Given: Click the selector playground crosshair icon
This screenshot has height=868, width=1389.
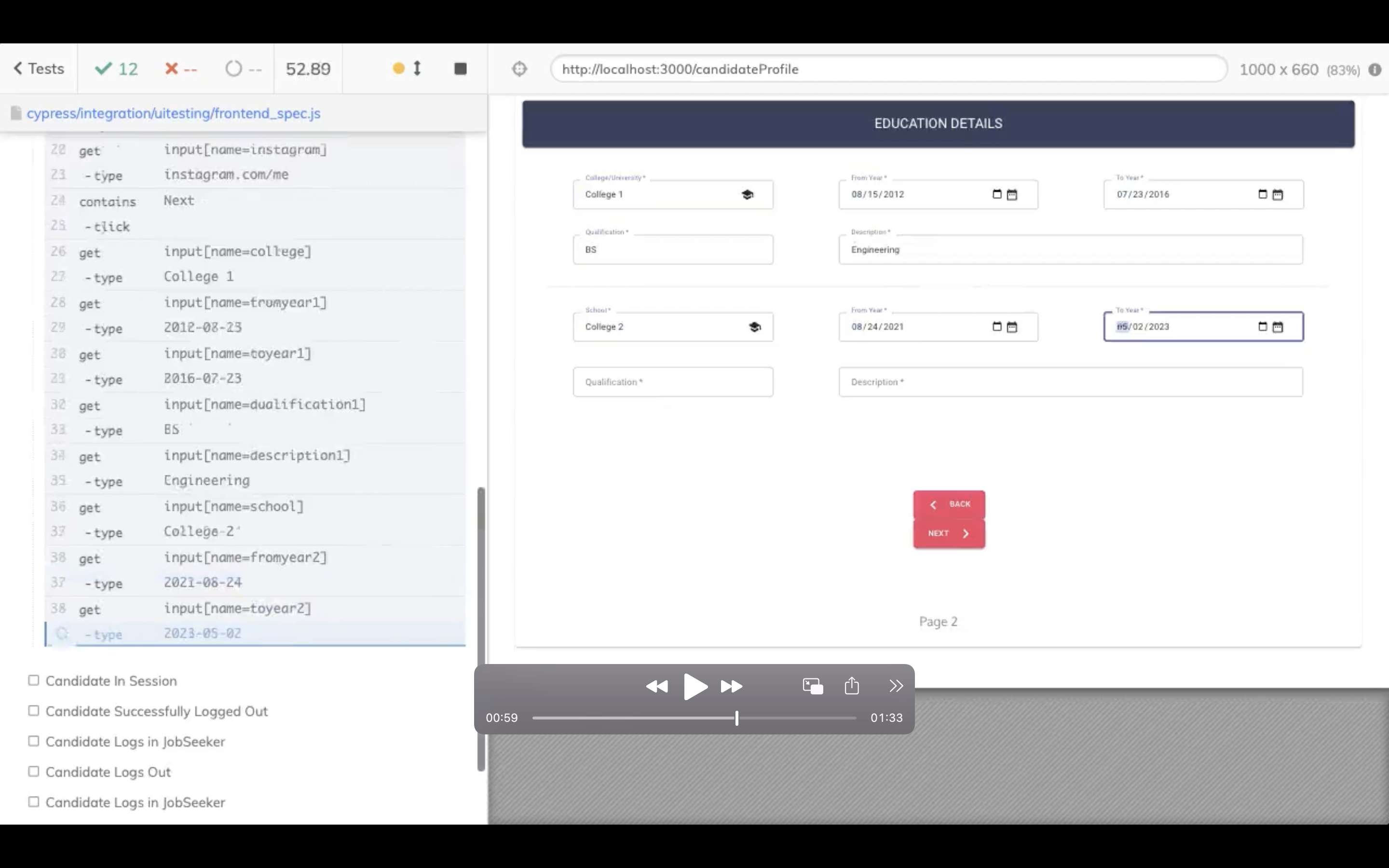Looking at the screenshot, I should (x=519, y=69).
